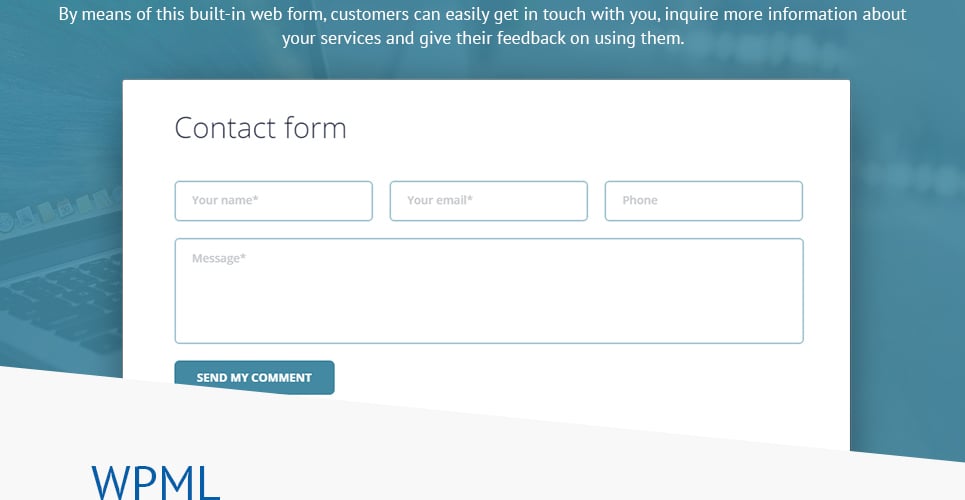Click the WPML section heading
This screenshot has height=500, width=965.
[x=156, y=483]
